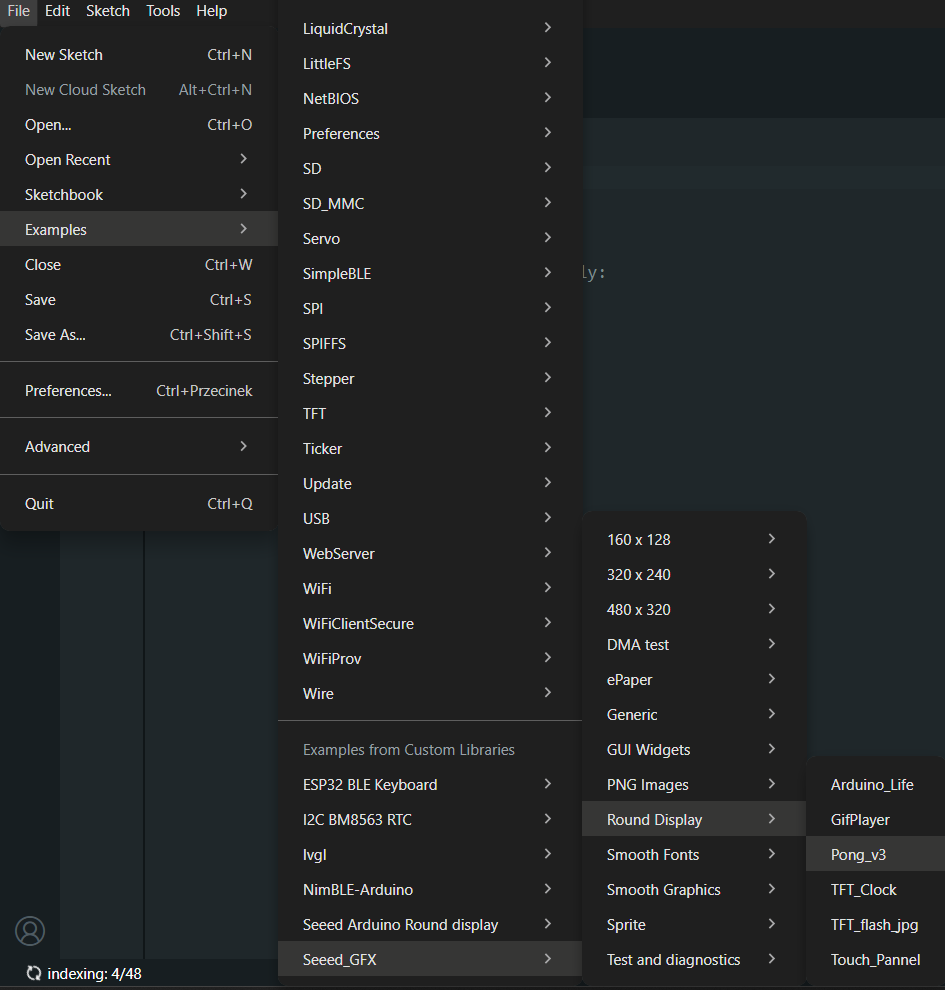Open the Help menu
The width and height of the screenshot is (945, 990).
[211, 11]
